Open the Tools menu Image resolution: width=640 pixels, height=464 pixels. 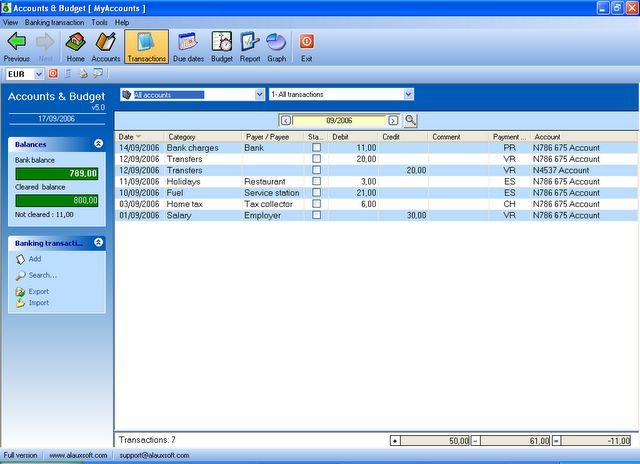click(99, 22)
